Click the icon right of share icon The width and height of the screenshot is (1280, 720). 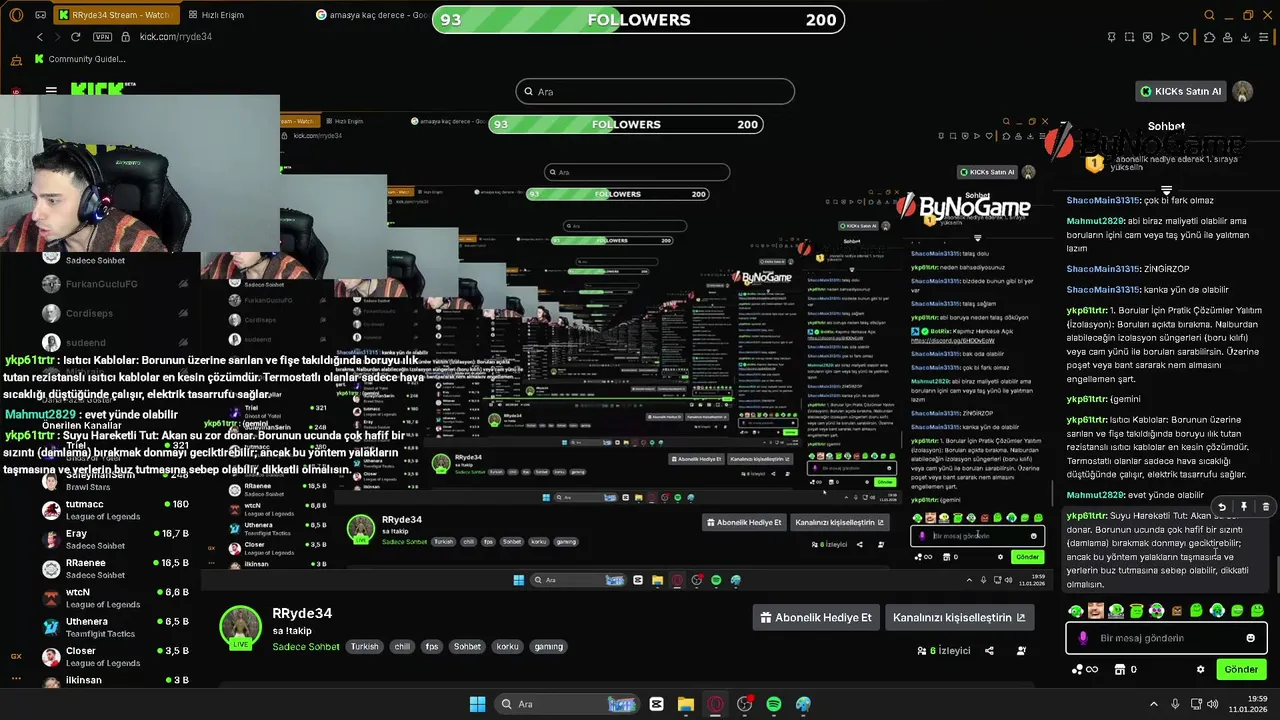coord(1021,650)
